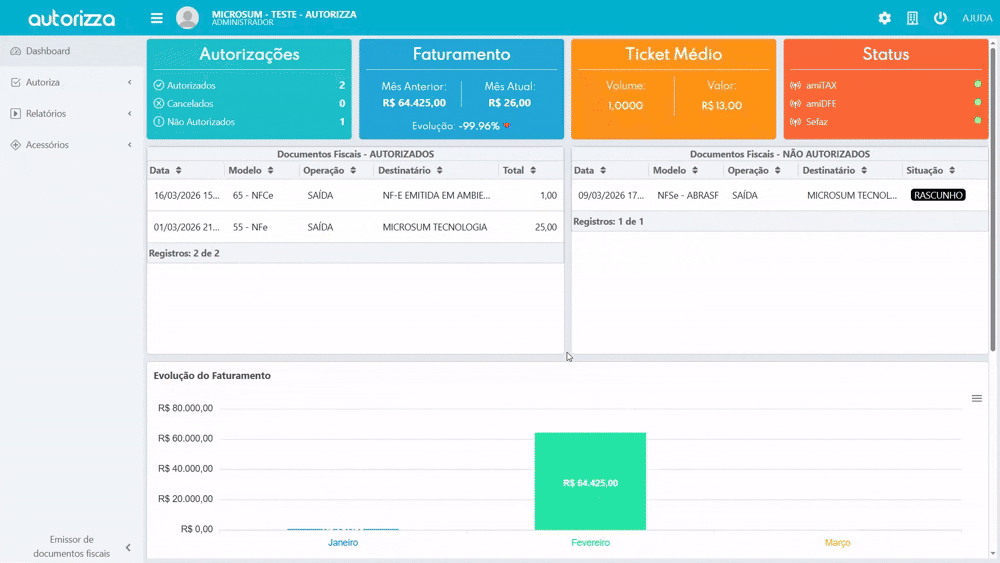Click the RASCUNHO status badge
1000x563 pixels.
[937, 196]
